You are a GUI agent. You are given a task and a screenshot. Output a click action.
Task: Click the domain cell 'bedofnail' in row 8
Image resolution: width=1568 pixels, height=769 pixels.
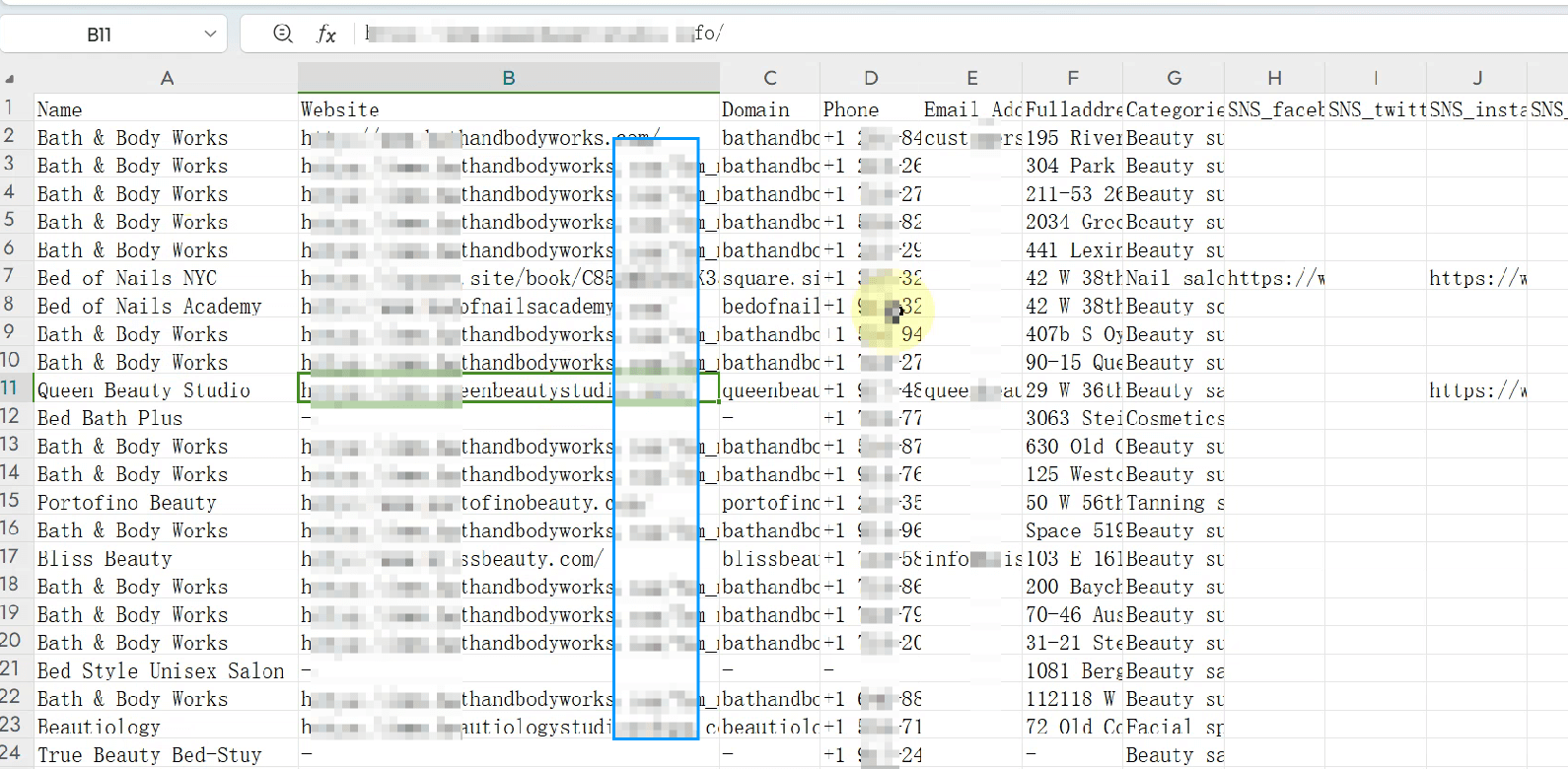[x=770, y=307]
